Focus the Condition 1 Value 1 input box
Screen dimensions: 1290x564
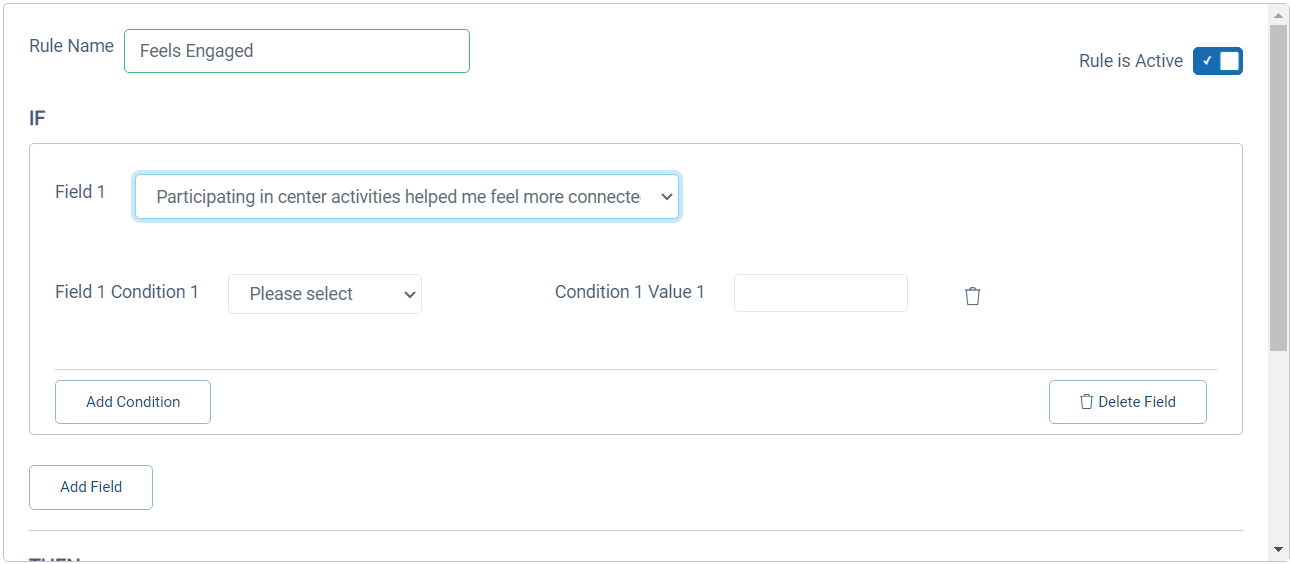click(x=821, y=293)
